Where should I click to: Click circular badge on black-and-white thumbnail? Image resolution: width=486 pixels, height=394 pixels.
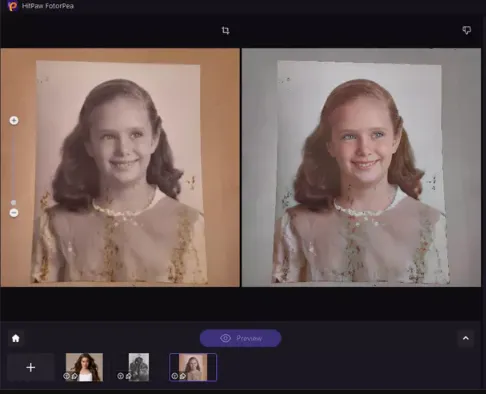tap(120, 376)
